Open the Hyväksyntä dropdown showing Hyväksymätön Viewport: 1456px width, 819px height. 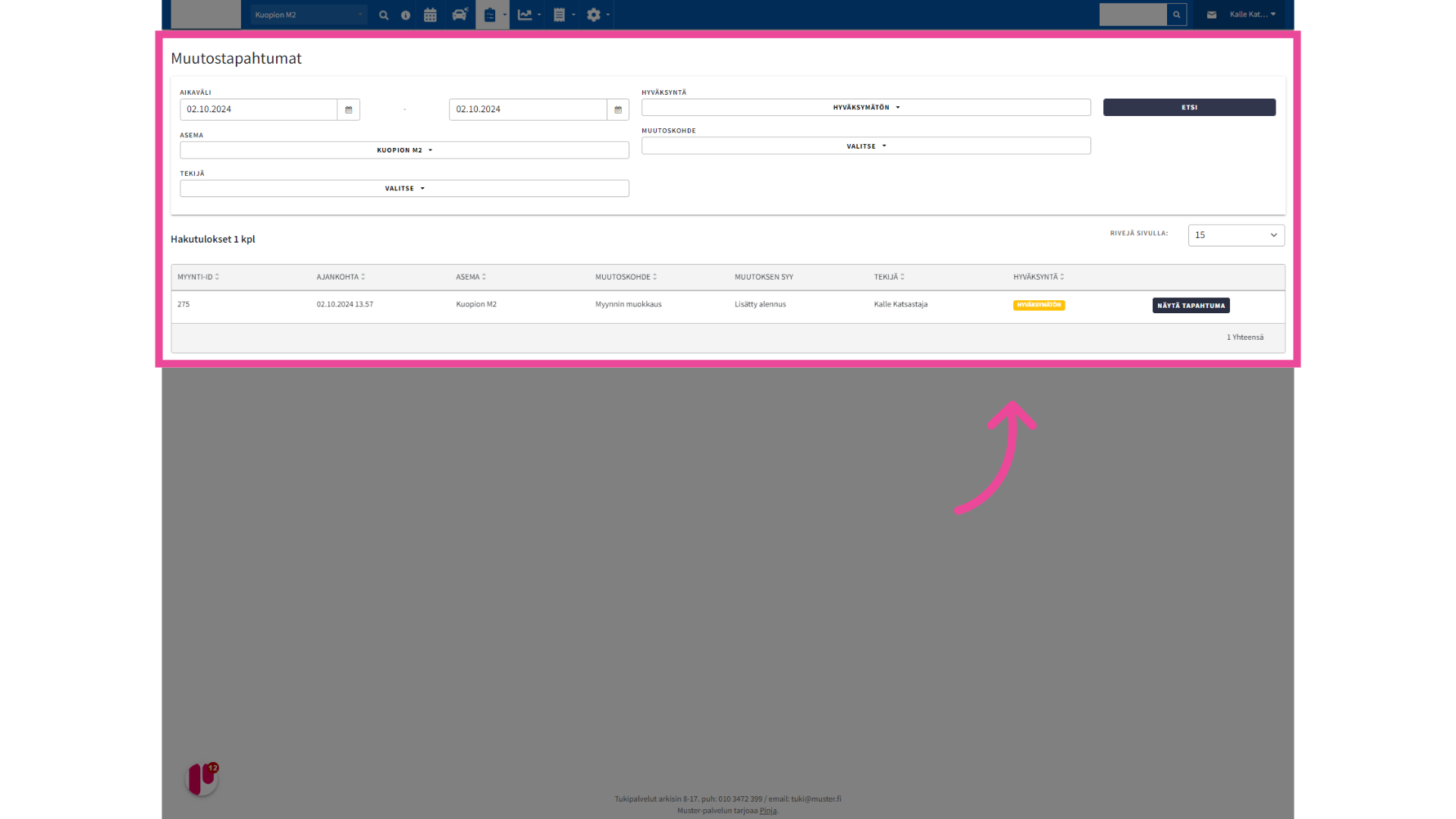click(x=866, y=108)
